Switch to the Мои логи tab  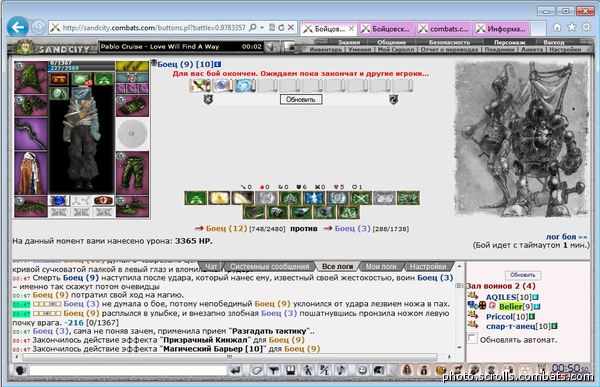point(381,266)
